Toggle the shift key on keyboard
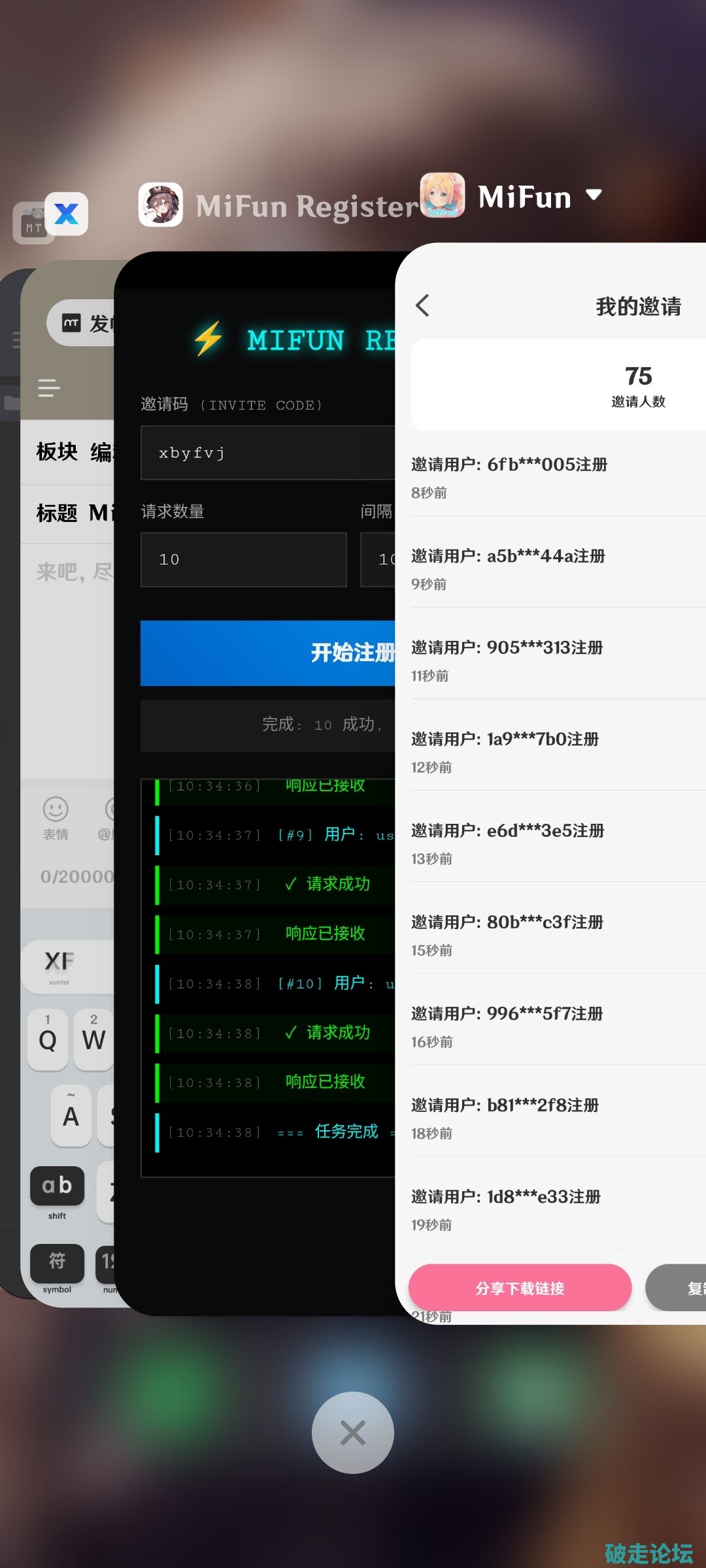The image size is (706, 1568). coord(57,1186)
